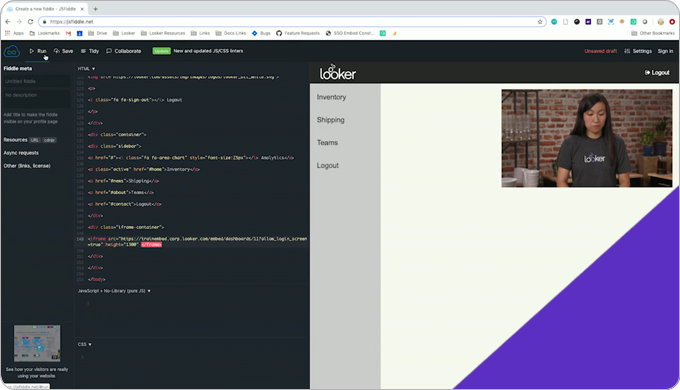Open the Apps bookmark

tap(14, 33)
